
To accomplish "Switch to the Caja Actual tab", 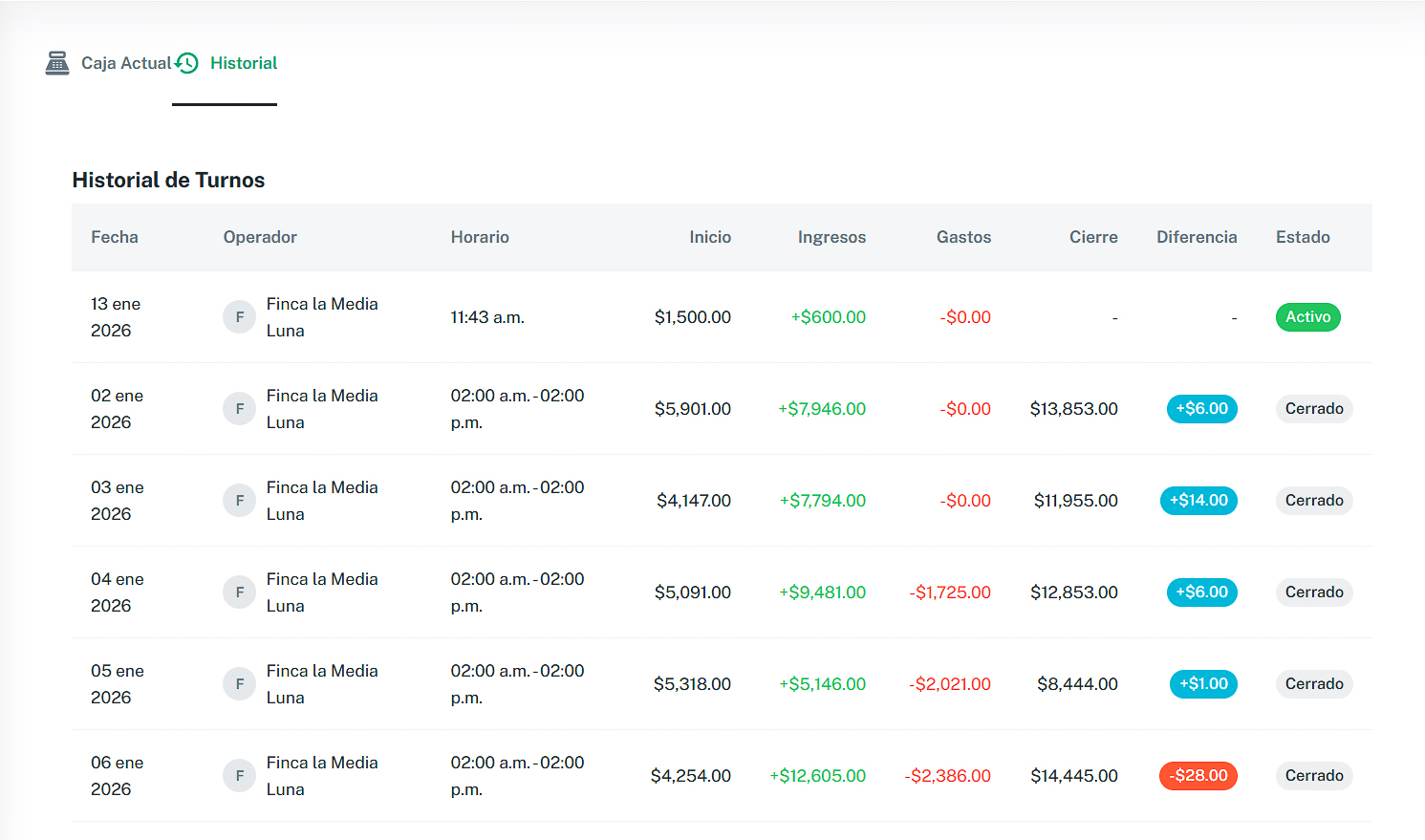I will 125,63.
